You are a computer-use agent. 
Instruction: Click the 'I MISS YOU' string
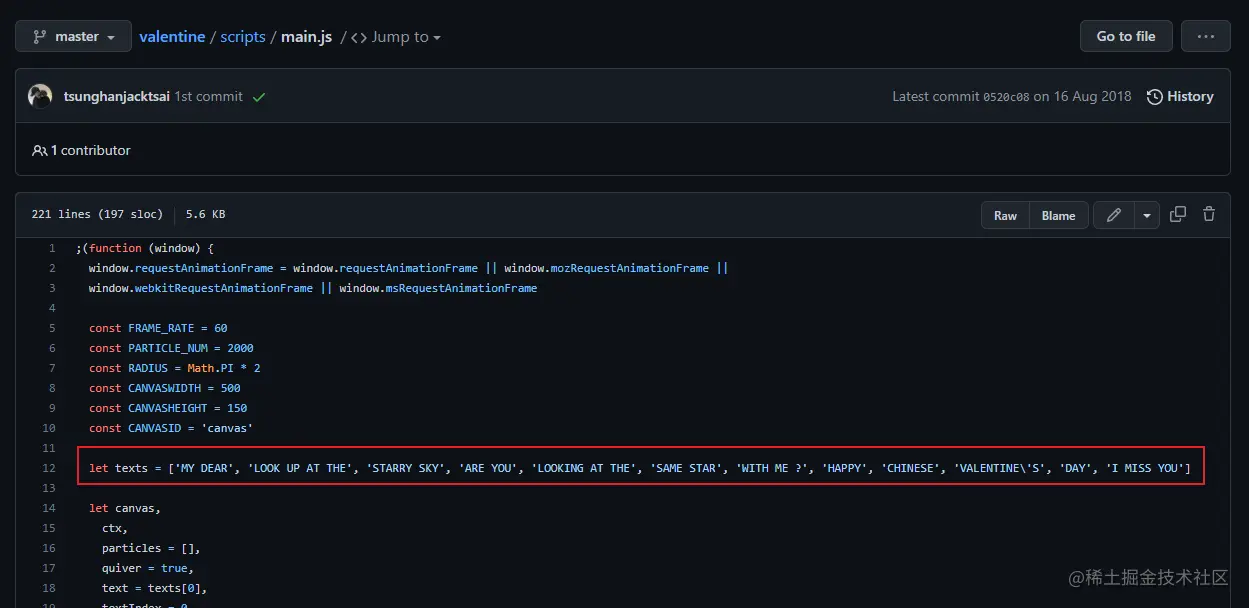pyautogui.click(x=1145, y=468)
